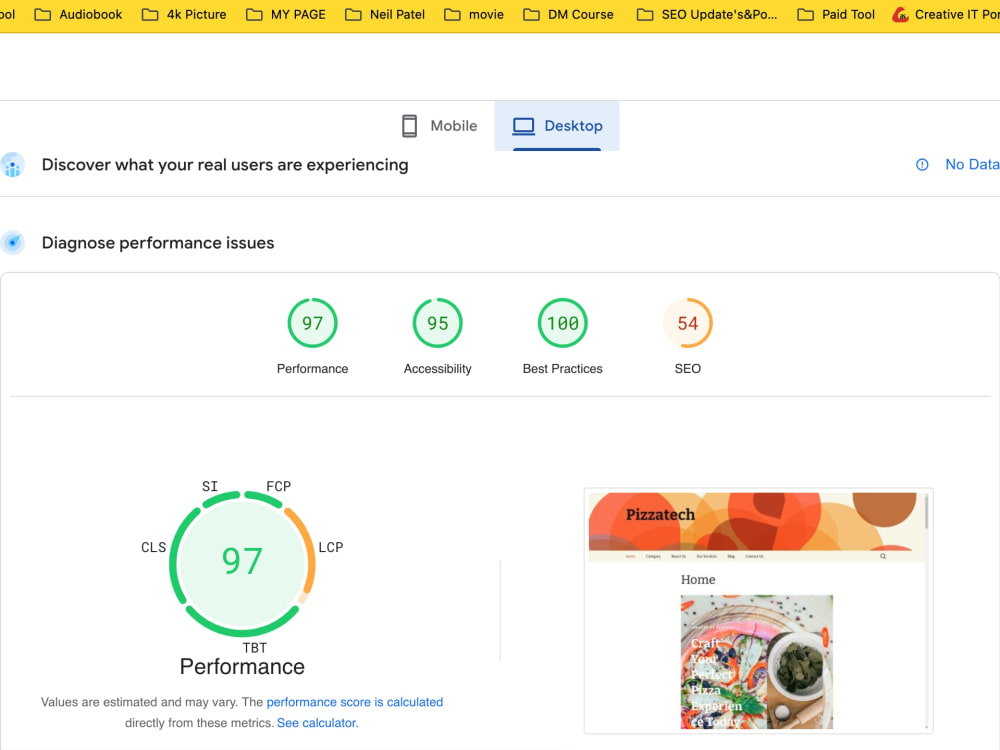Switch to the Desktop tab

pyautogui.click(x=557, y=126)
